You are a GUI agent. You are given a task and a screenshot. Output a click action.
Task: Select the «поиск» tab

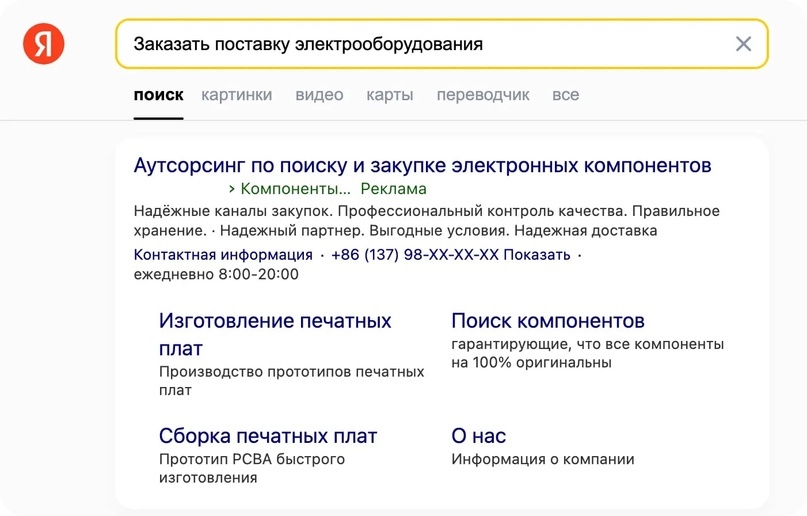[x=159, y=95]
